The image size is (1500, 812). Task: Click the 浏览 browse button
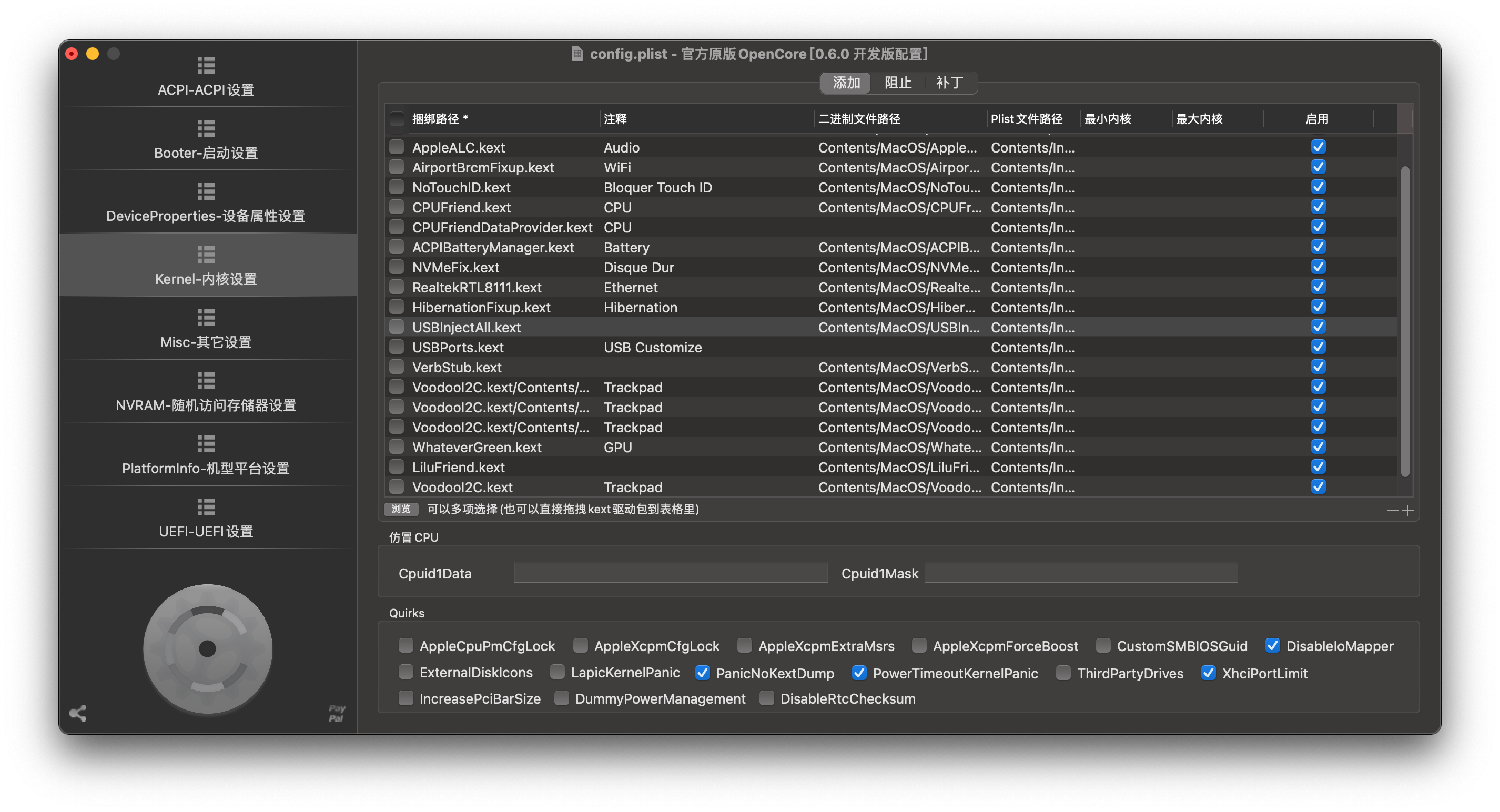tap(401, 509)
